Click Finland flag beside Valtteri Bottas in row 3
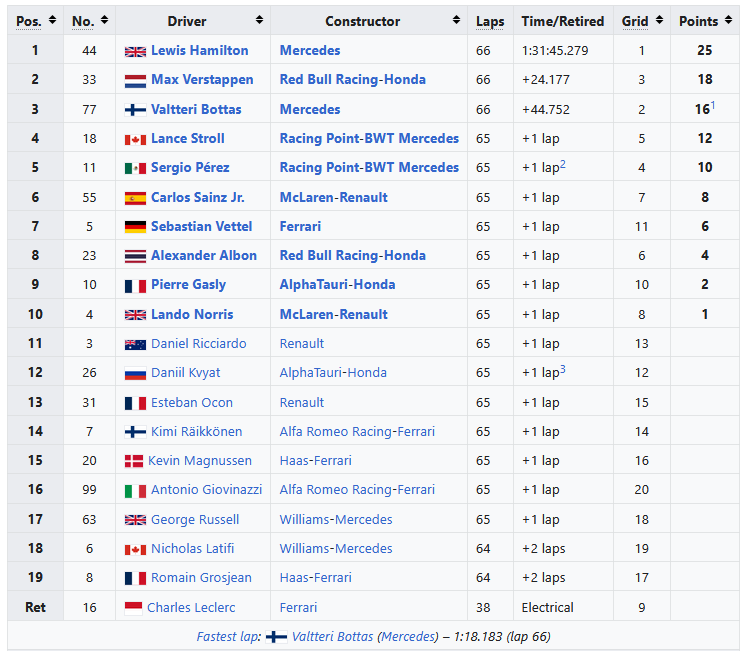The width and height of the screenshot is (740, 651). click(135, 110)
